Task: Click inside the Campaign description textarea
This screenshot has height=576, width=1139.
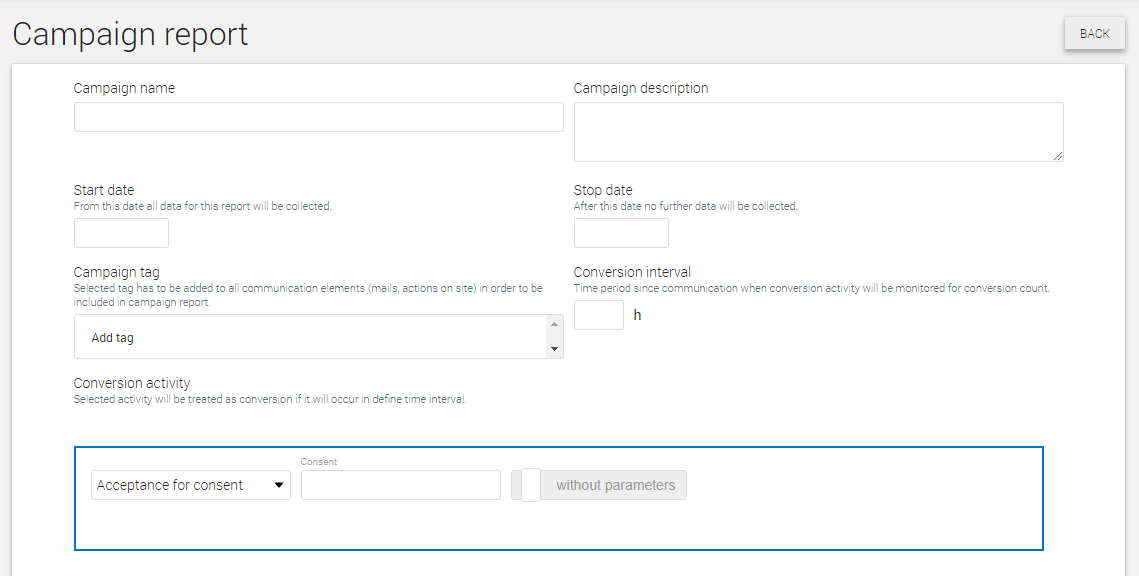Action: (x=819, y=131)
